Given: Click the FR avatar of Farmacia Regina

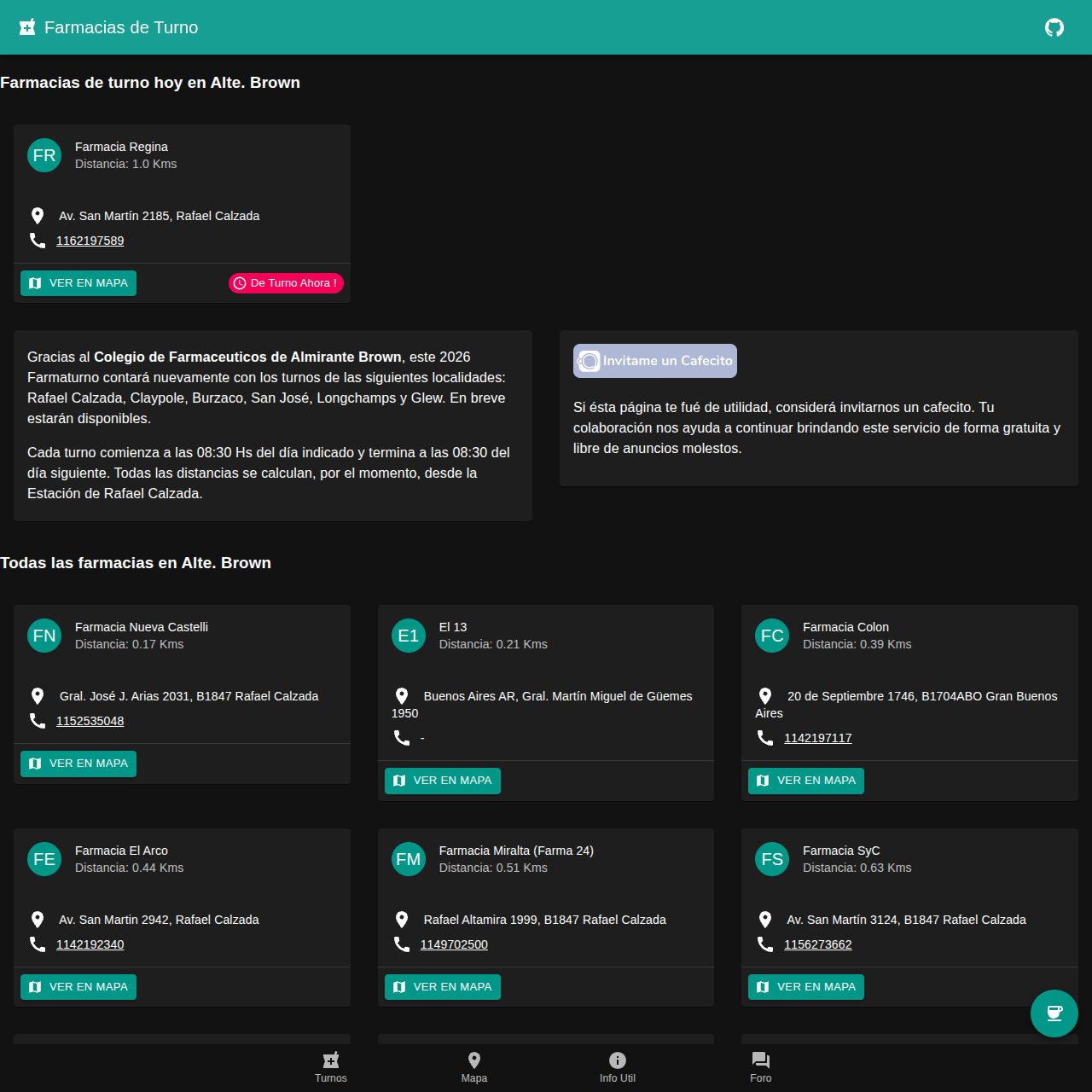Looking at the screenshot, I should point(44,155).
